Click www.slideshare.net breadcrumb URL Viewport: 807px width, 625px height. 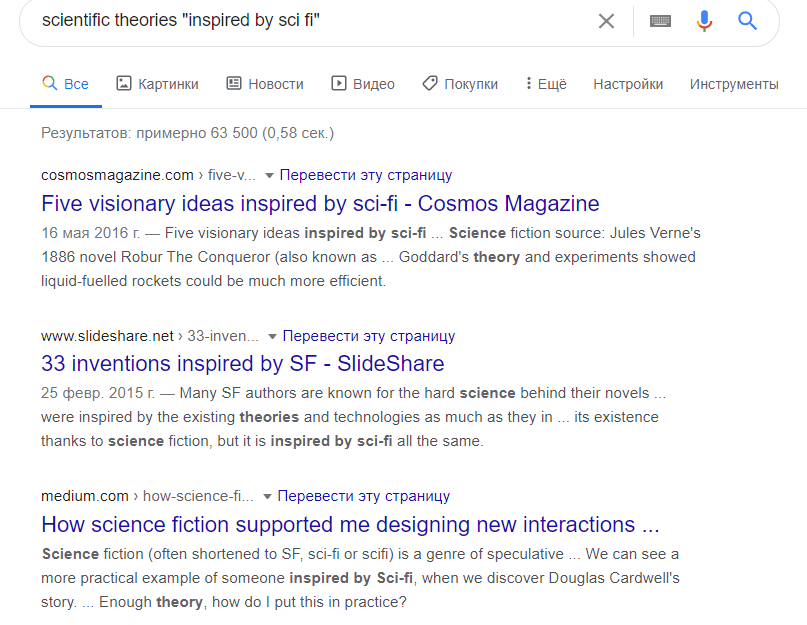(x=150, y=336)
